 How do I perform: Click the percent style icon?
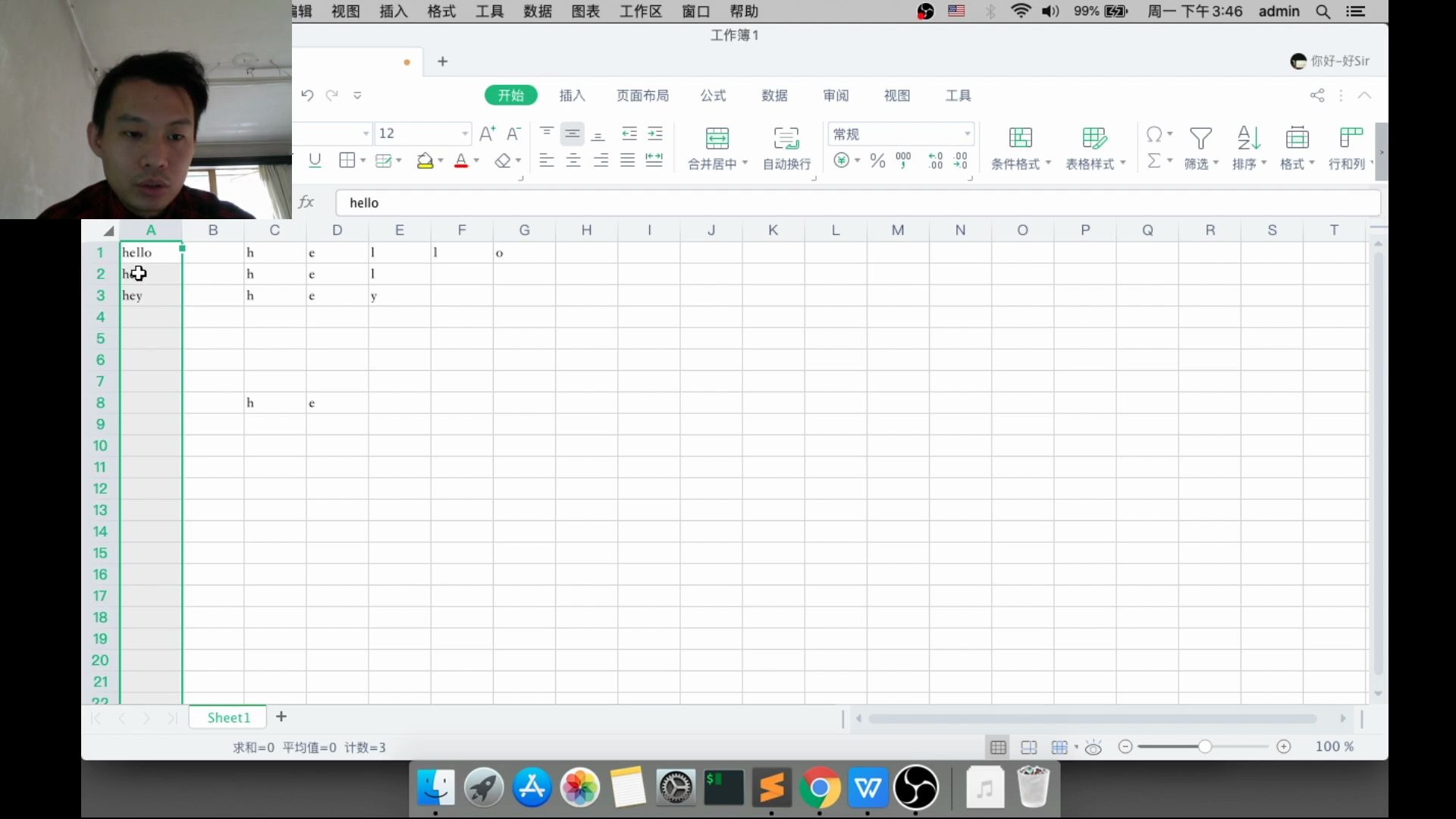877,161
